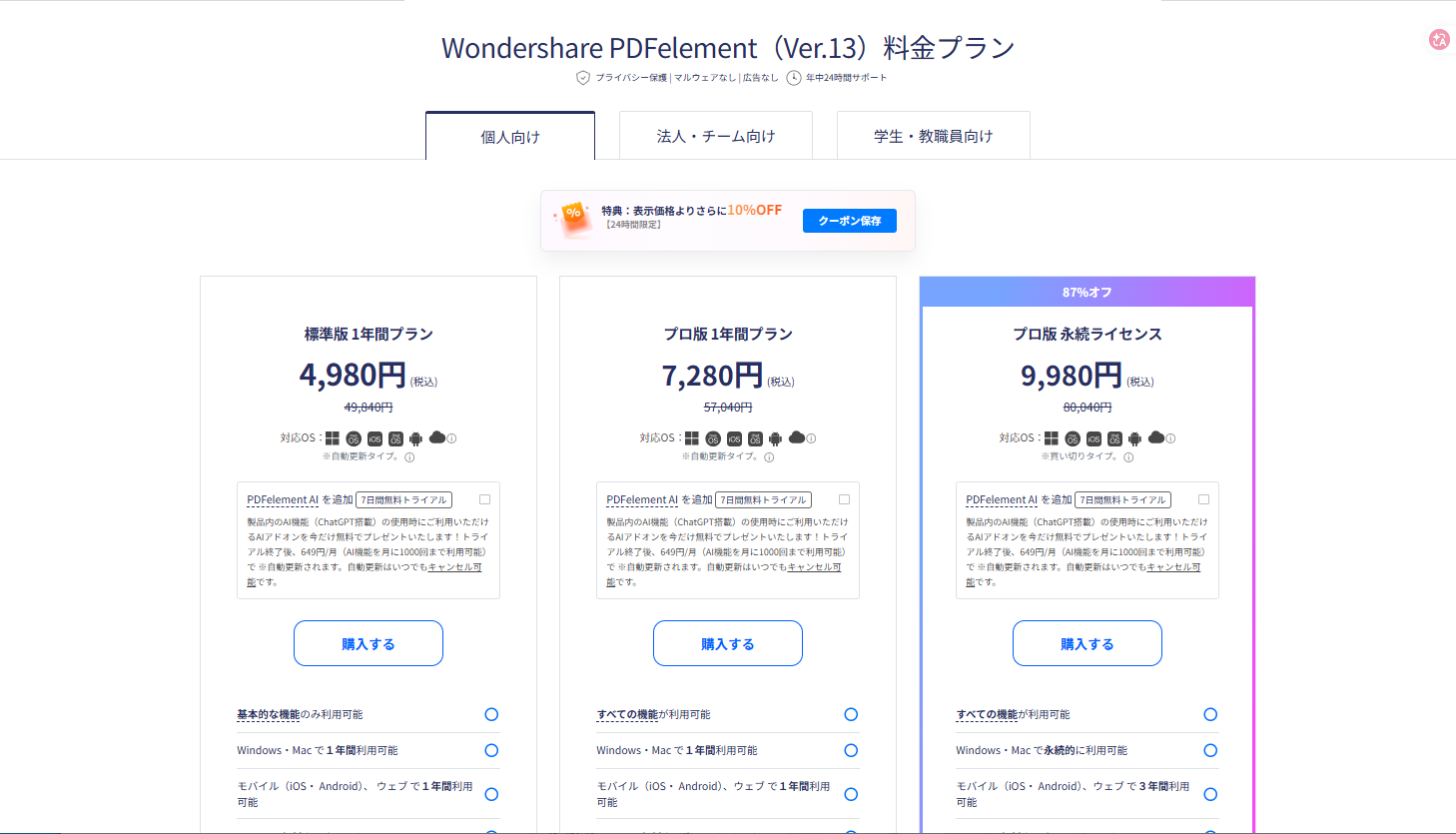Check PDFelement AI add-on for プロ版 永続ライセンス

1204,499
